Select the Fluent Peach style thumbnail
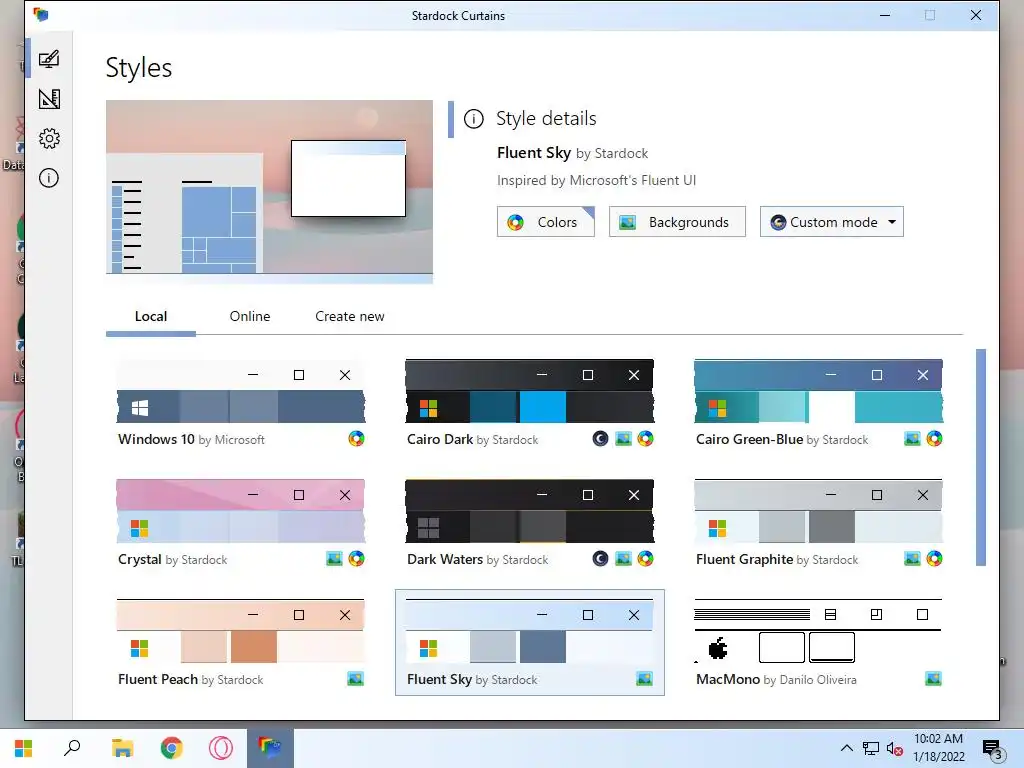The image size is (1024, 768). [x=240, y=631]
